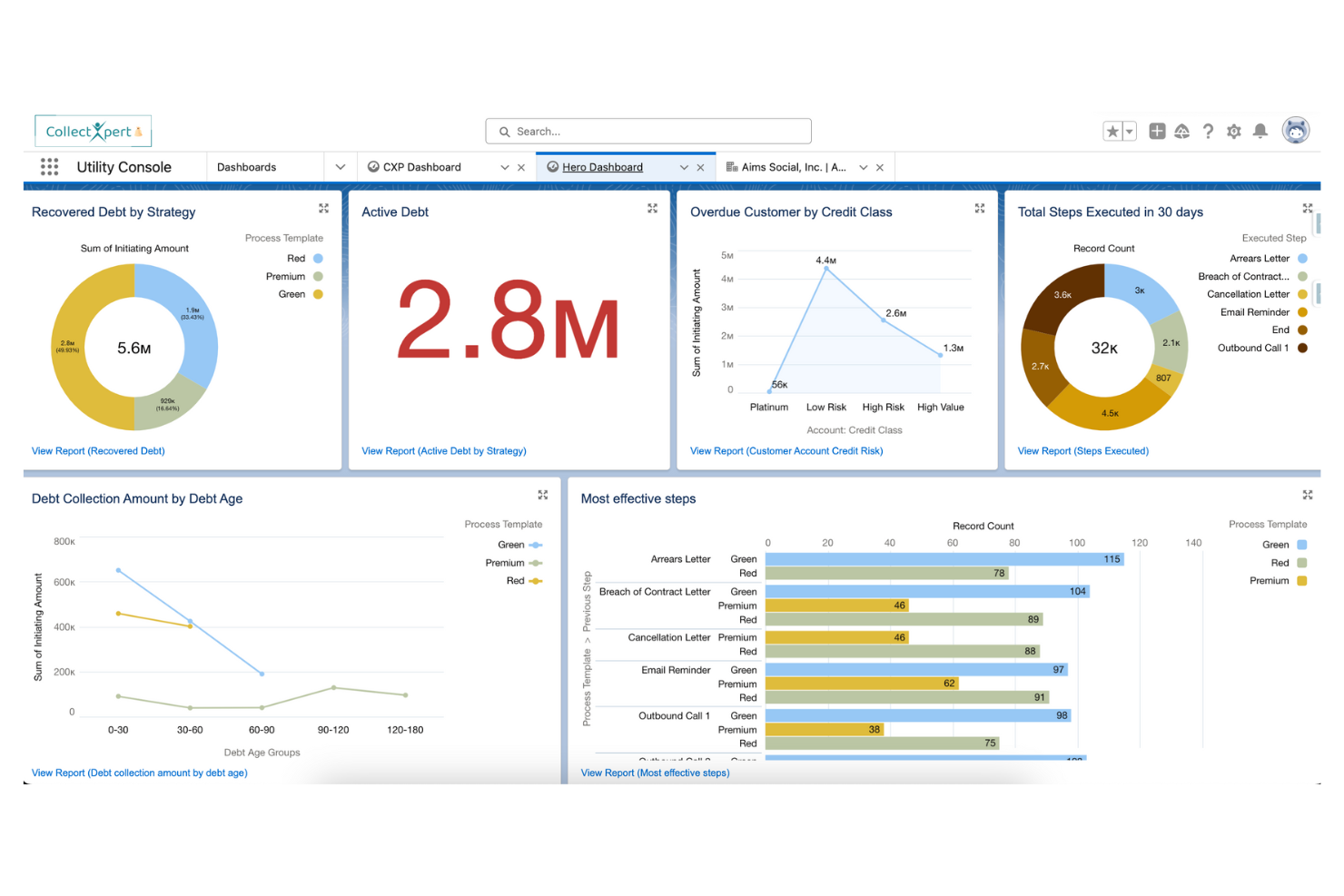Click the Search bar at the top
Screen dimensions: 1344x896
coord(647,131)
